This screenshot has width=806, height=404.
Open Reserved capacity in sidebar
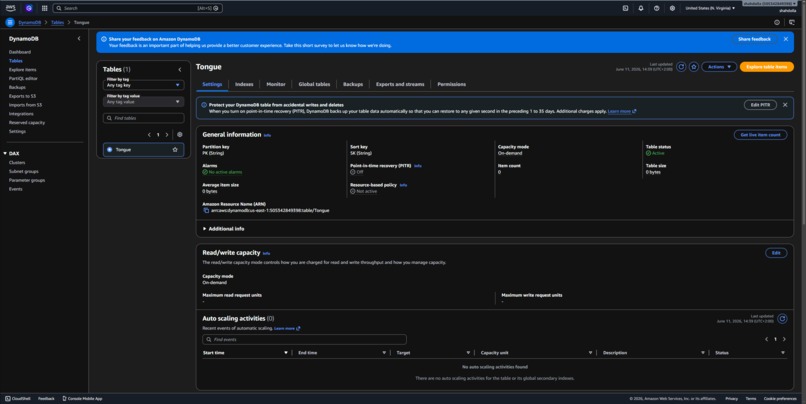tap(27, 123)
